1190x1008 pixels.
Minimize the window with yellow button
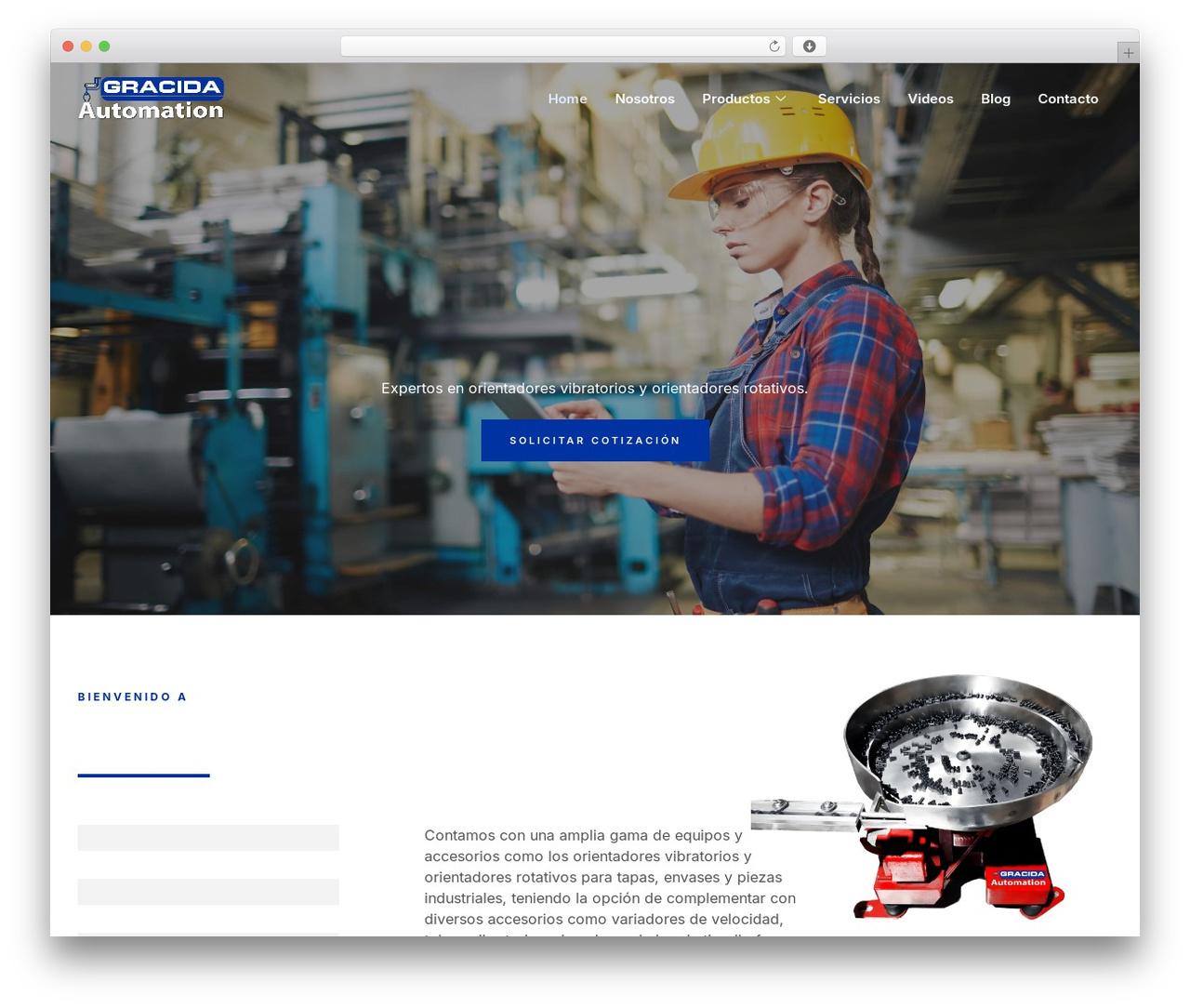click(x=86, y=46)
